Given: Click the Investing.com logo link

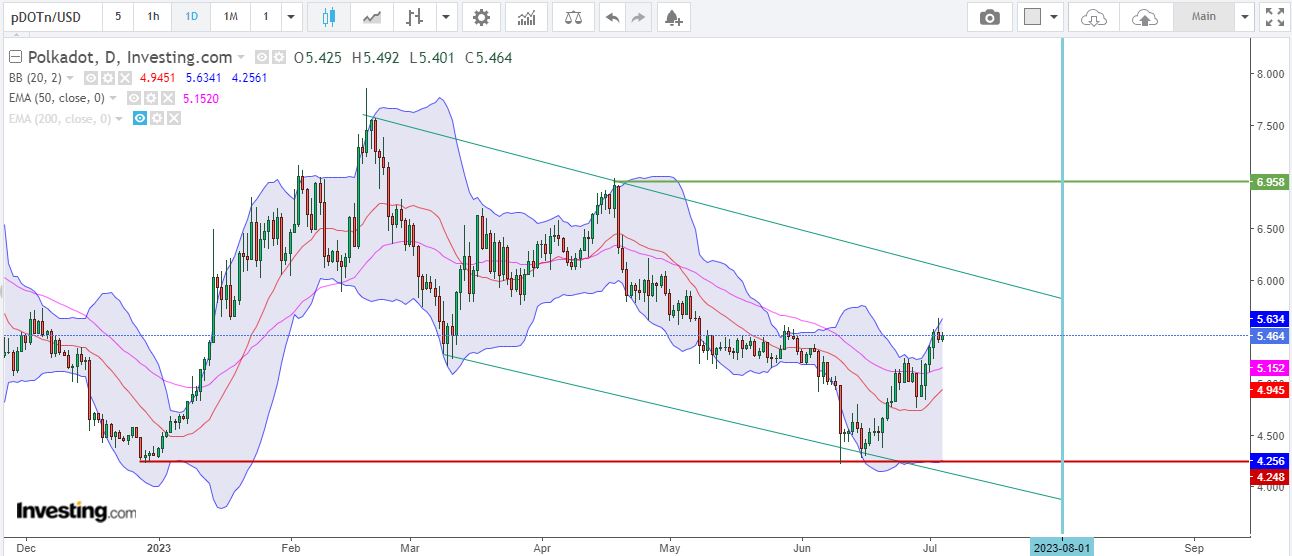Looking at the screenshot, I should [x=76, y=511].
